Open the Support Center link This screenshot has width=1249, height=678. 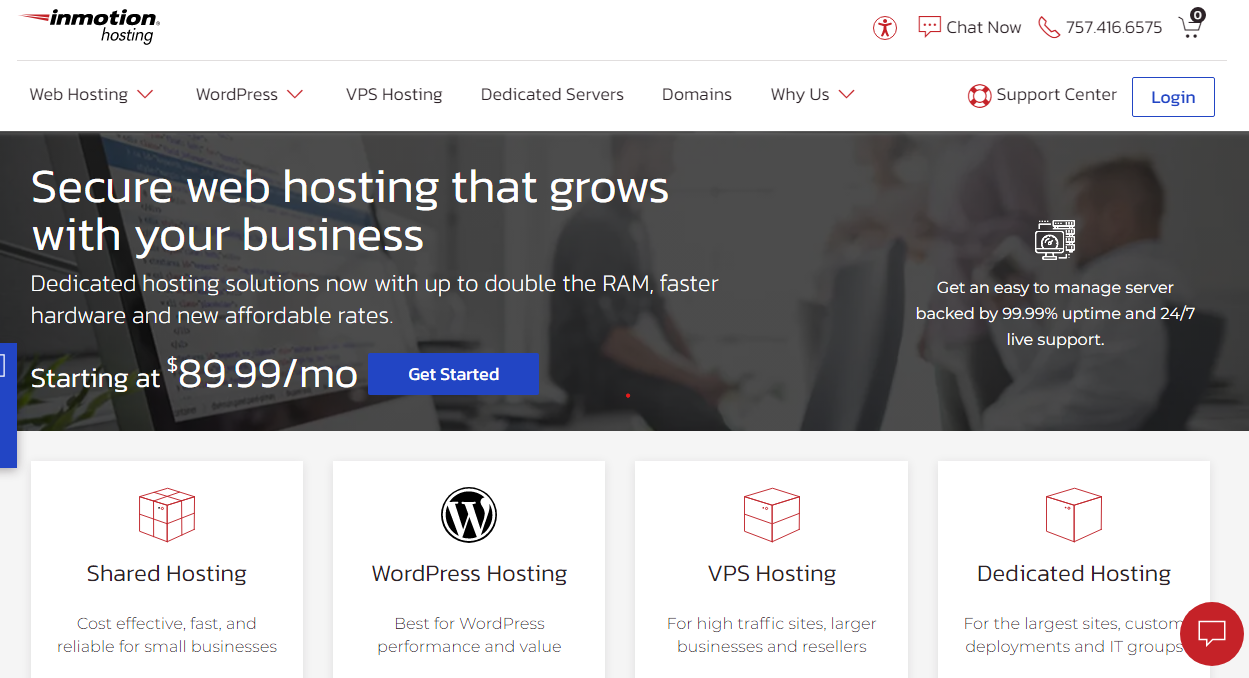click(1056, 95)
